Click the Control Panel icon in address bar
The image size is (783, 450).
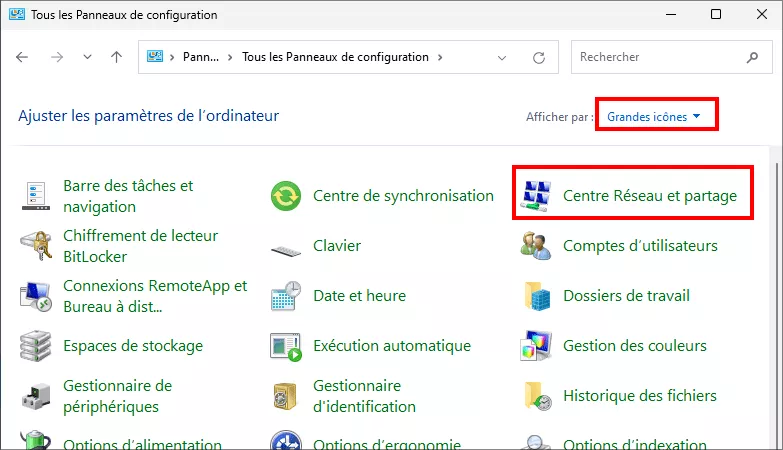pos(155,56)
